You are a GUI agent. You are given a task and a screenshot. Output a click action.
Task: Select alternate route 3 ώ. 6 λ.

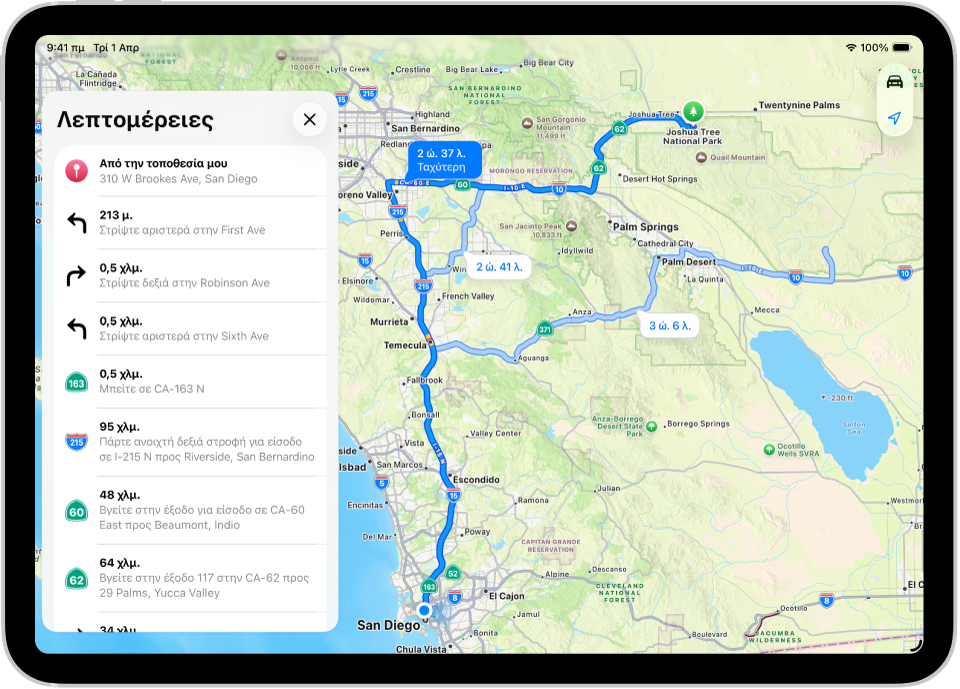(x=670, y=326)
